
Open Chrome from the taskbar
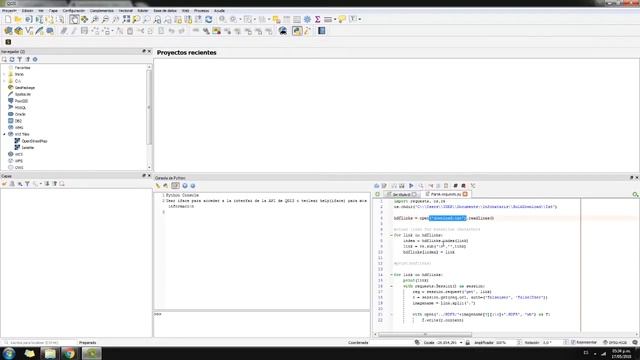[69, 353]
